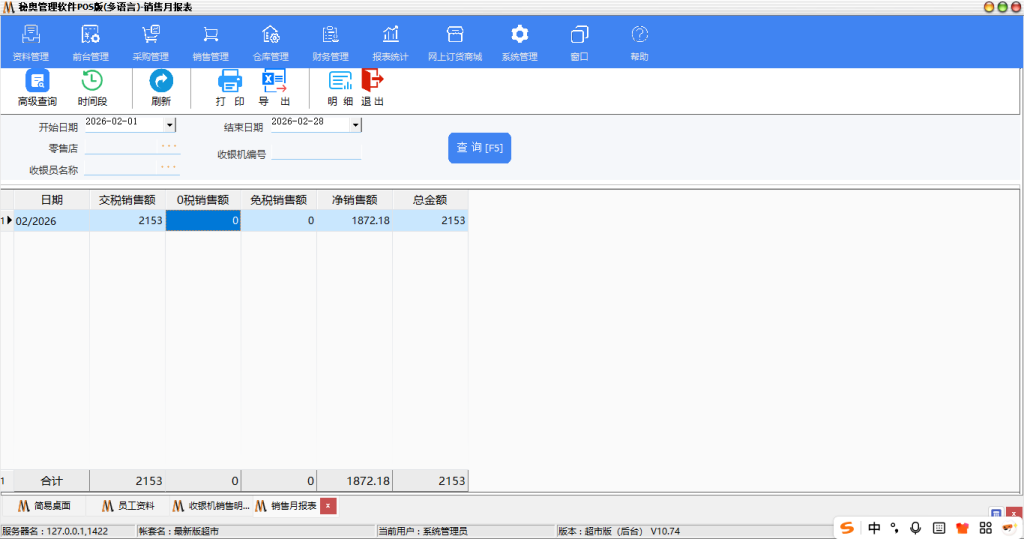Screen dimensions: 1024x539
Task: Expand the 开始日期 start date dropdown
Action: [x=169, y=125]
